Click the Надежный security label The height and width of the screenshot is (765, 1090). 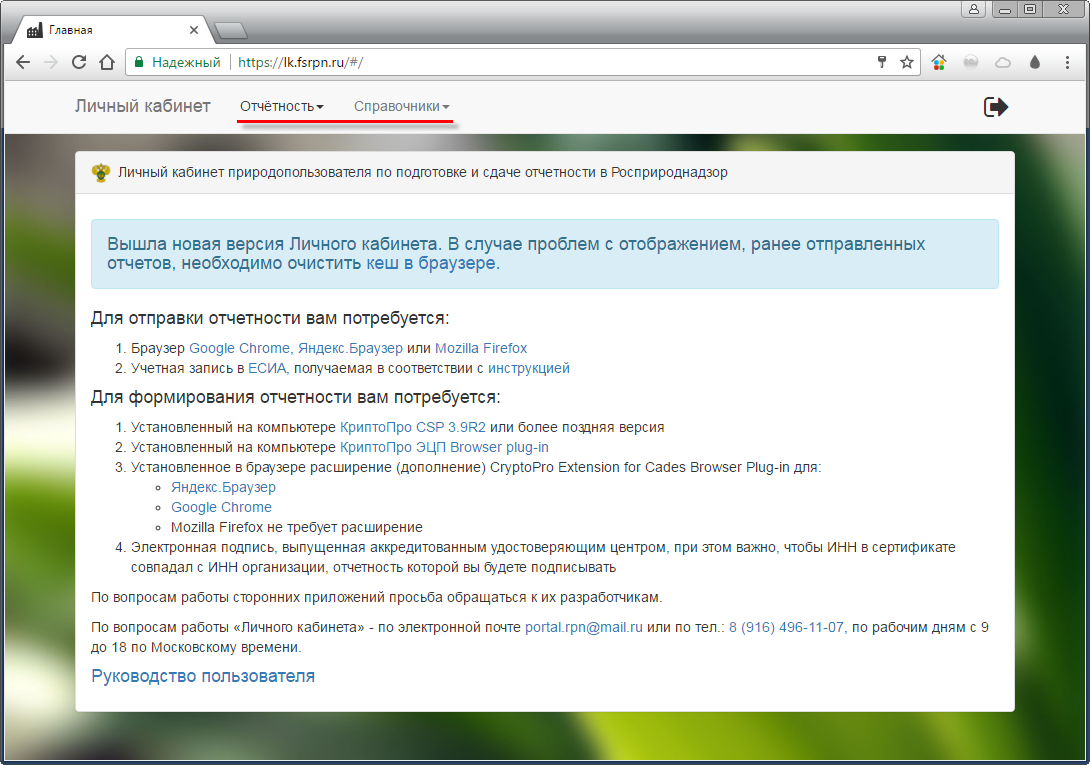186,62
